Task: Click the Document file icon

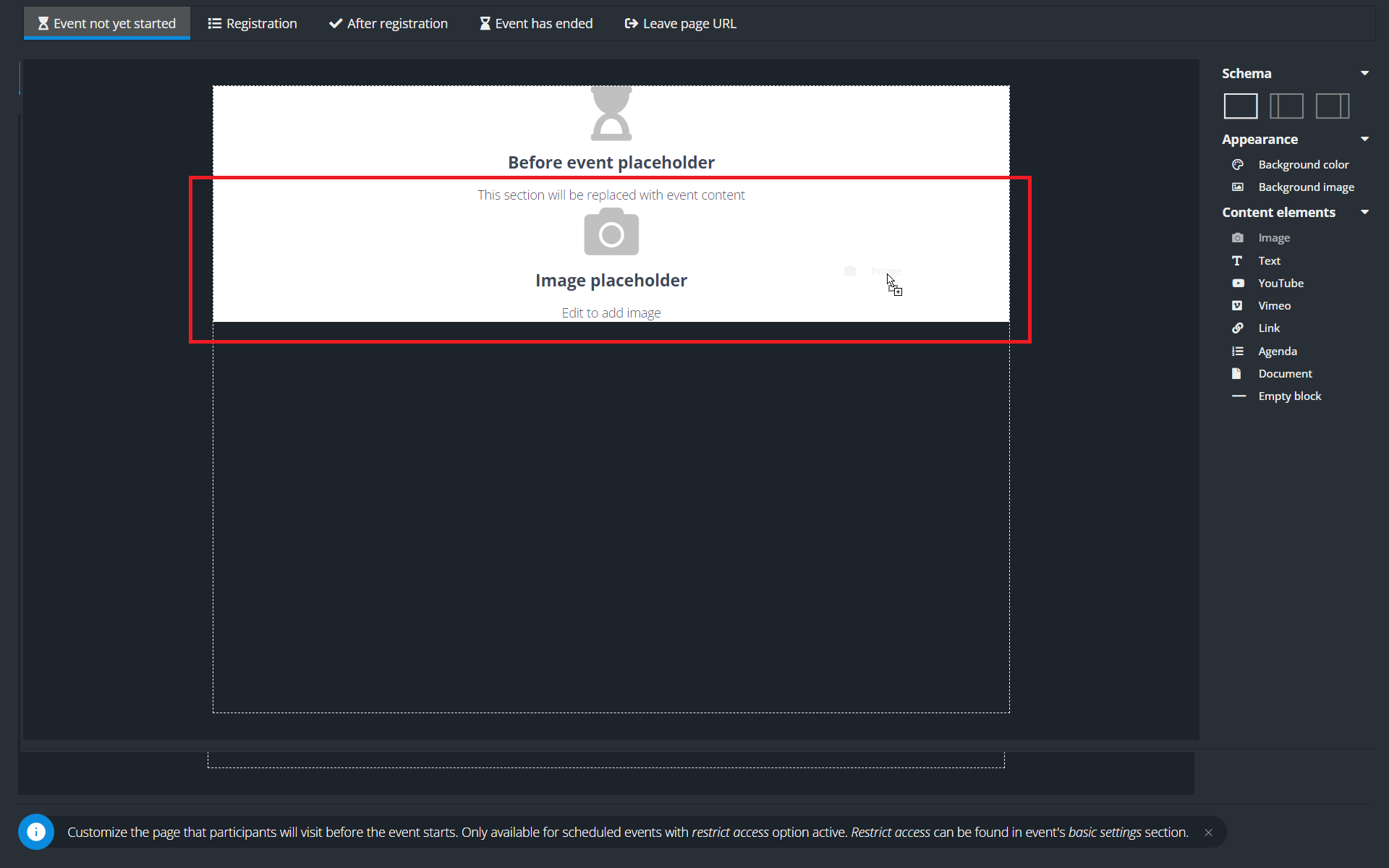Action: tap(1236, 373)
